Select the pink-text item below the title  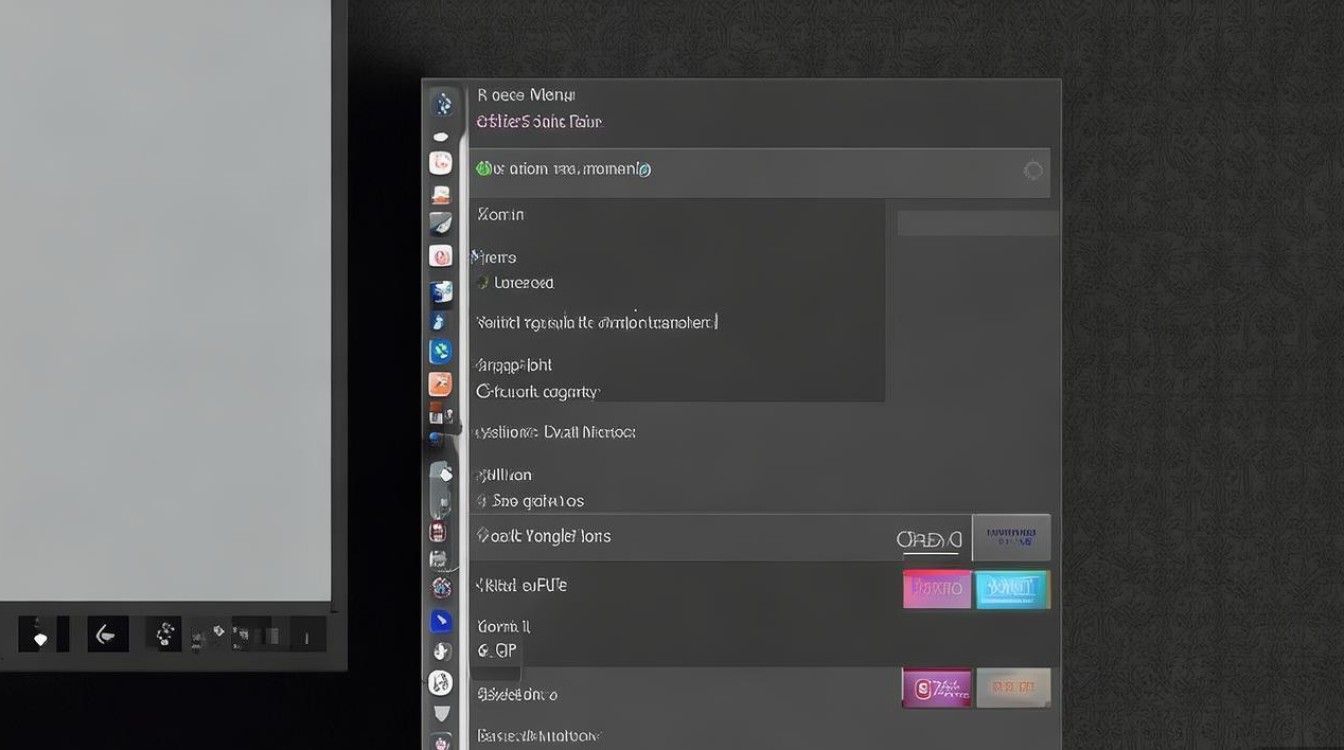pyautogui.click(x=540, y=122)
